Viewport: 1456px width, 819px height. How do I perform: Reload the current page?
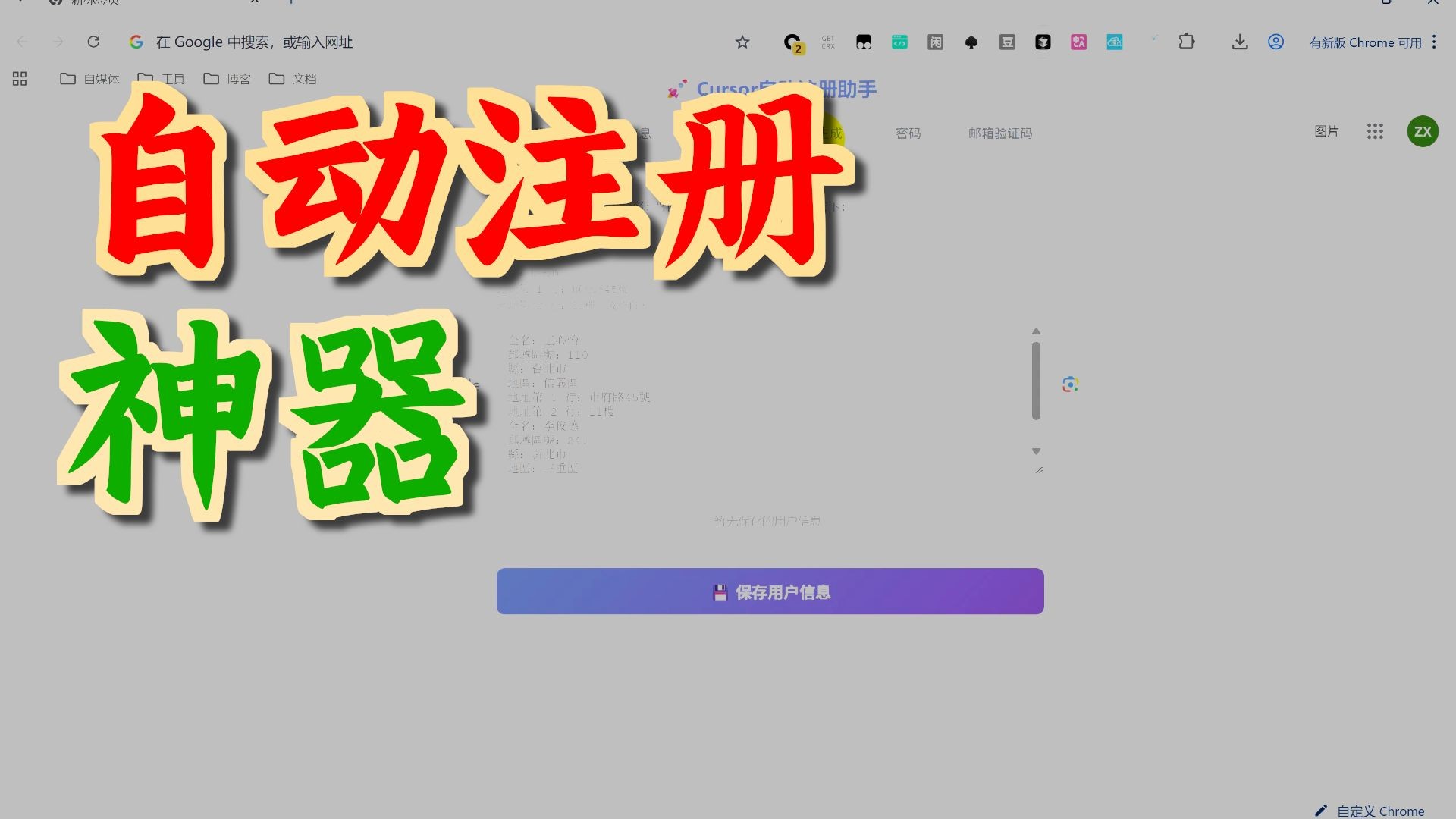pos(93,42)
